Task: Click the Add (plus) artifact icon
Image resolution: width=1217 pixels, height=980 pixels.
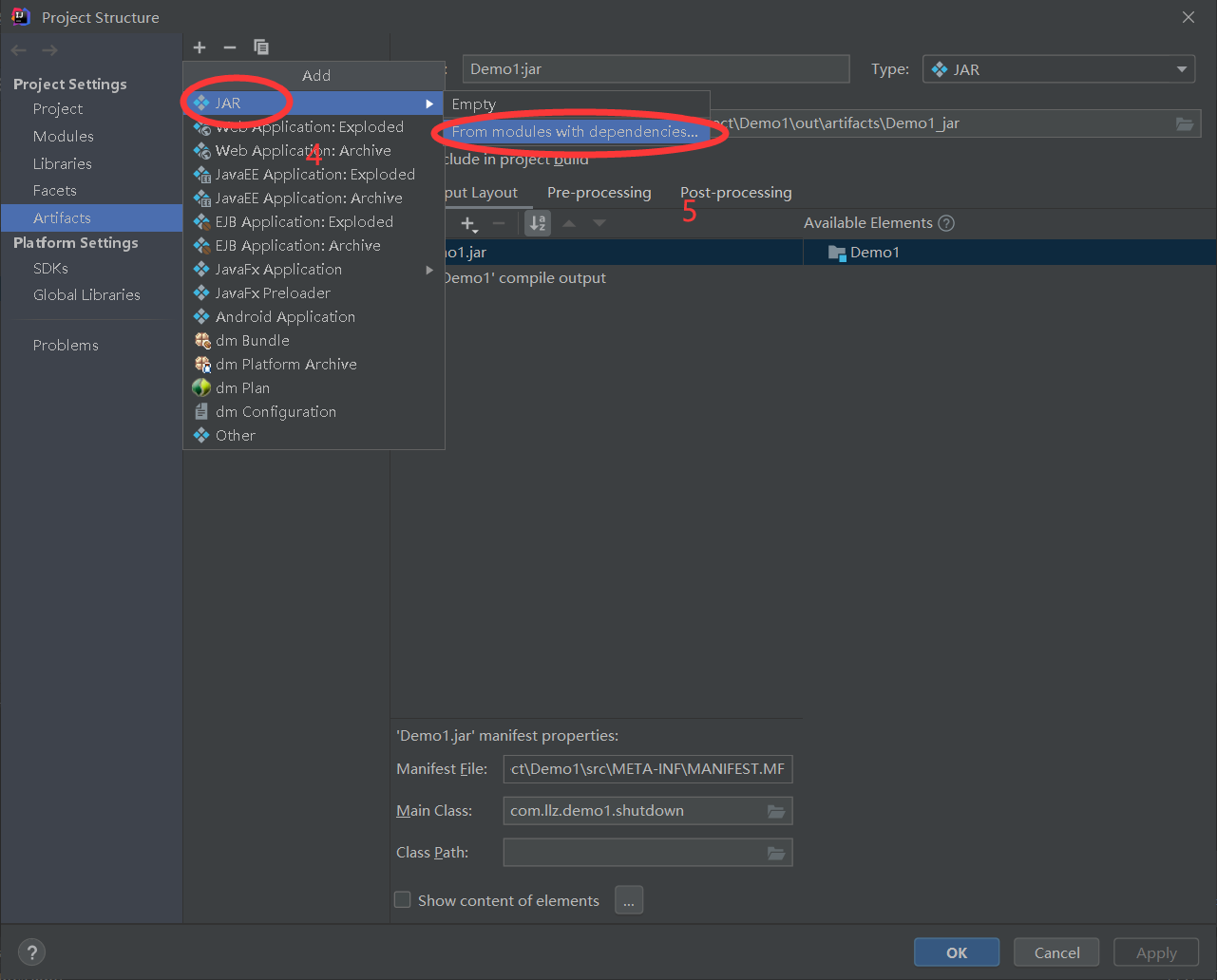Action: 200,47
